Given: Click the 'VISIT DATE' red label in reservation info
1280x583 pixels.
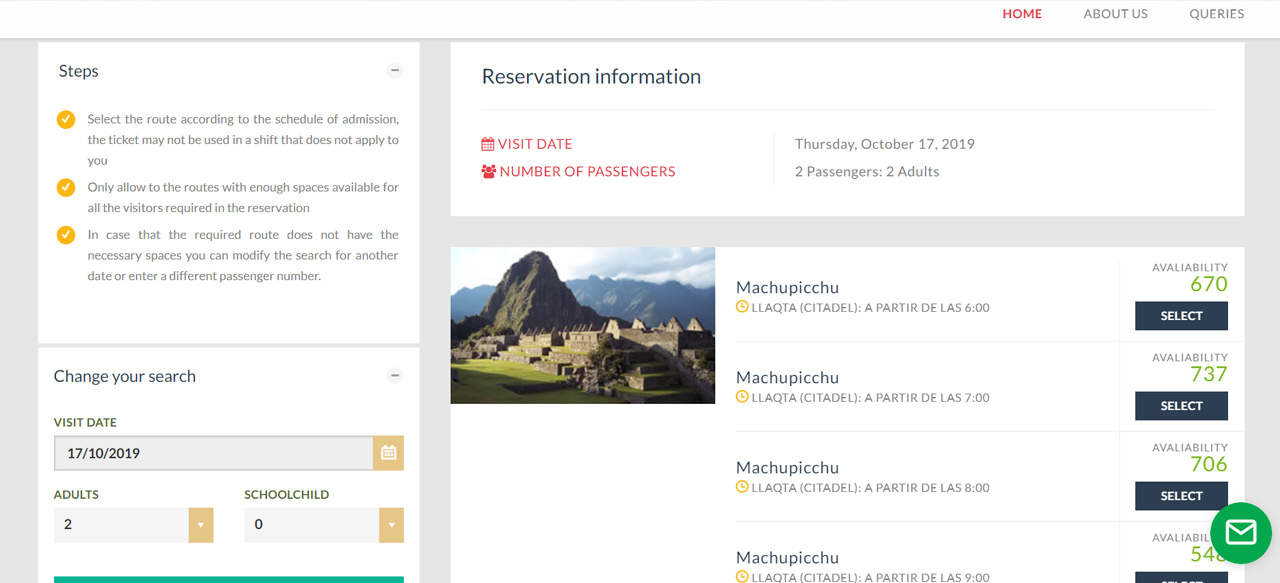Looking at the screenshot, I should [535, 144].
